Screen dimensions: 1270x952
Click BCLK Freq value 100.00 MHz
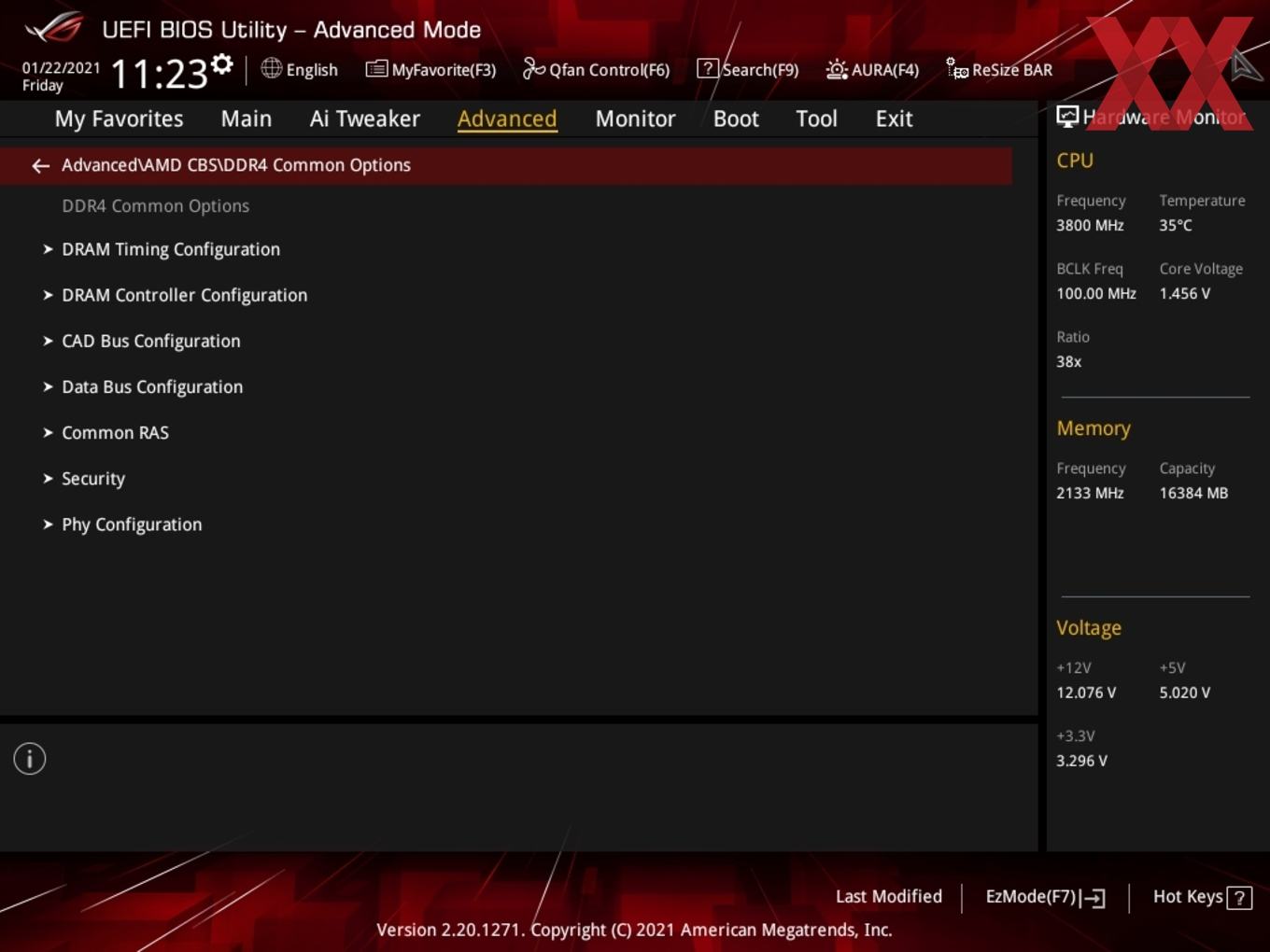tap(1096, 294)
